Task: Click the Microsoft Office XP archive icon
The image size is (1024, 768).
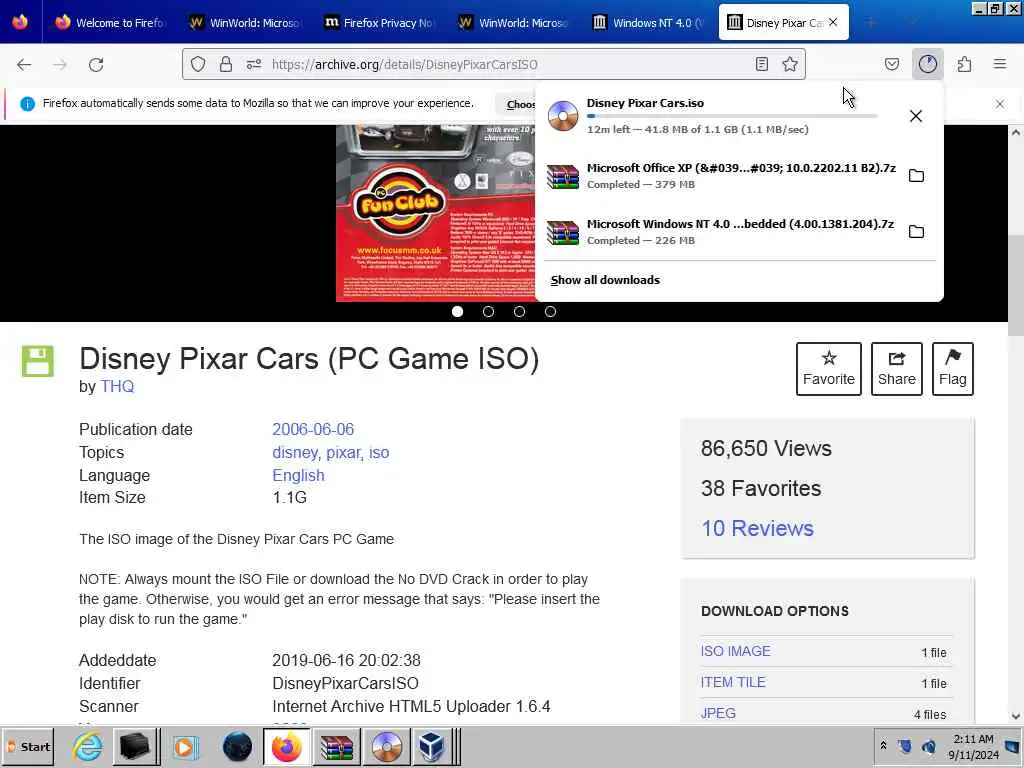Action: tap(563, 176)
